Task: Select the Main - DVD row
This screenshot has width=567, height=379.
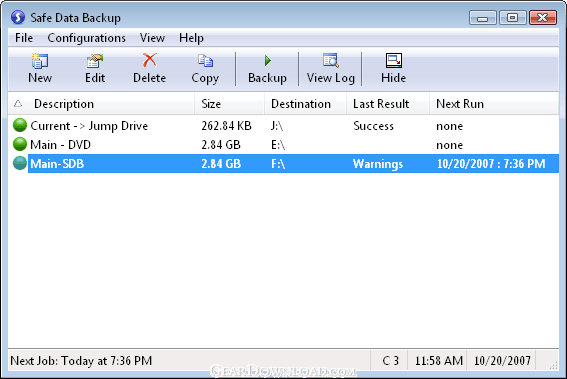Action: click(284, 145)
